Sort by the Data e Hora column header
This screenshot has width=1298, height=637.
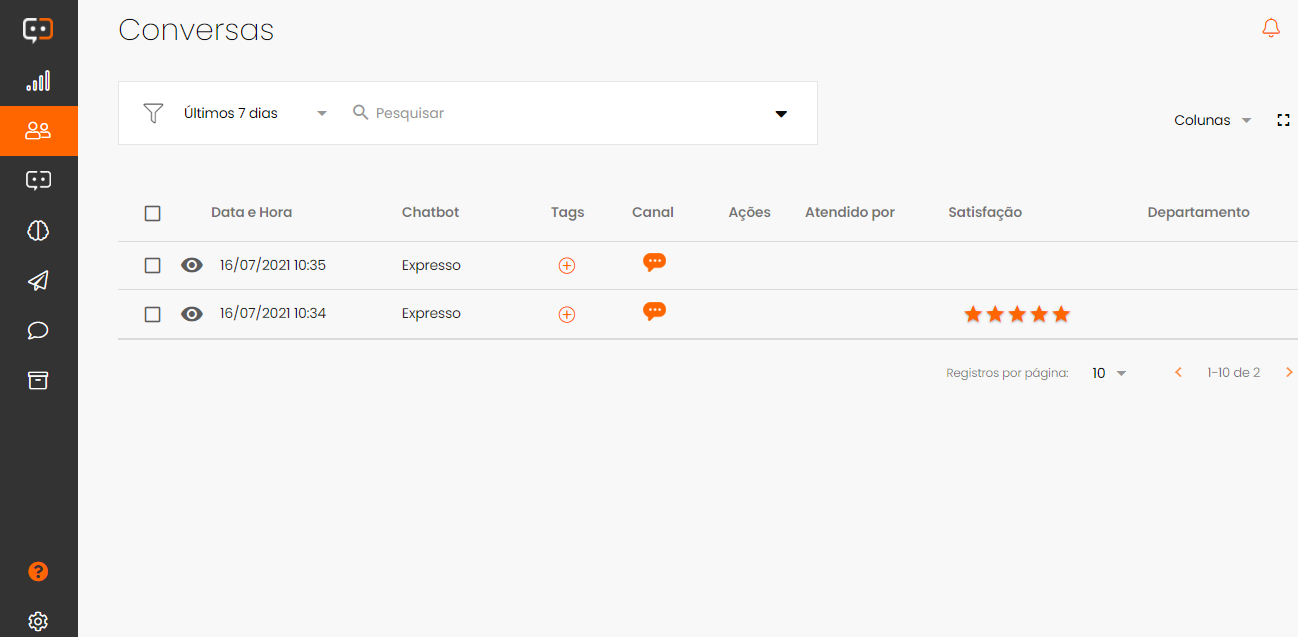pyautogui.click(x=251, y=213)
